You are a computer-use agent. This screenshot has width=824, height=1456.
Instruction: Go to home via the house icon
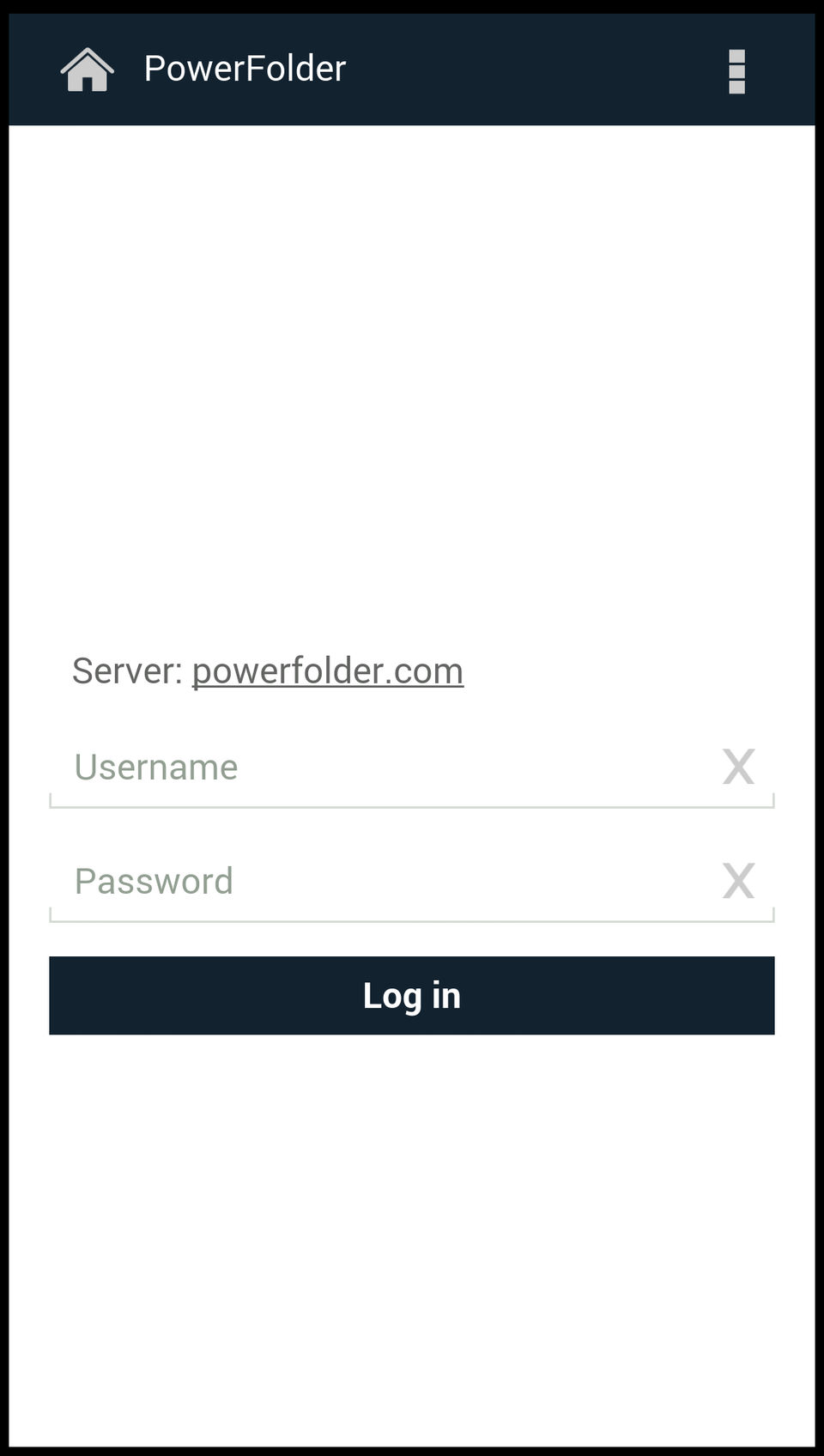click(x=87, y=70)
